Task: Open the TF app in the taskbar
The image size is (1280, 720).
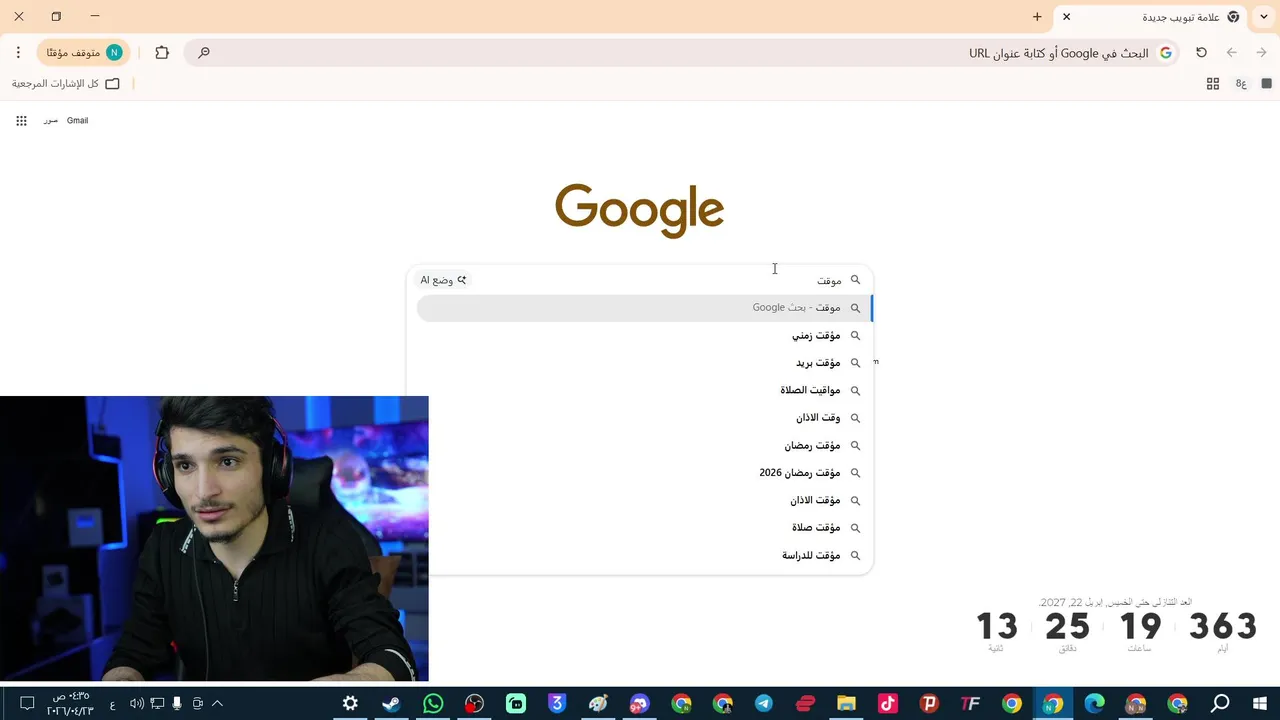Action: (970, 704)
